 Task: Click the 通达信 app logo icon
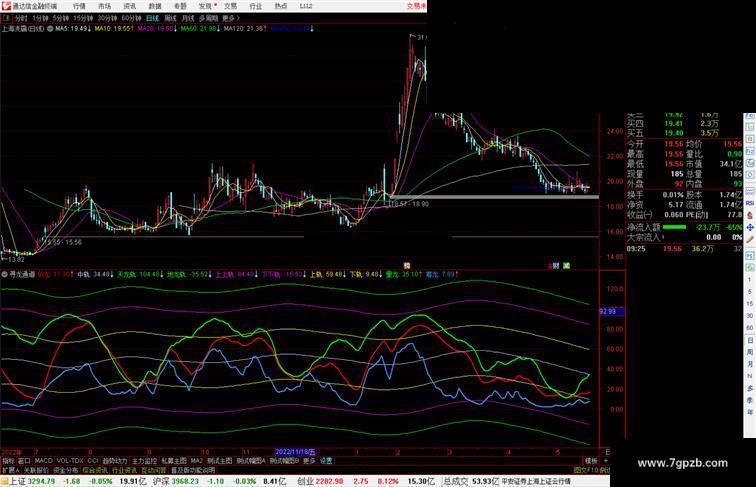[x=5, y=6]
